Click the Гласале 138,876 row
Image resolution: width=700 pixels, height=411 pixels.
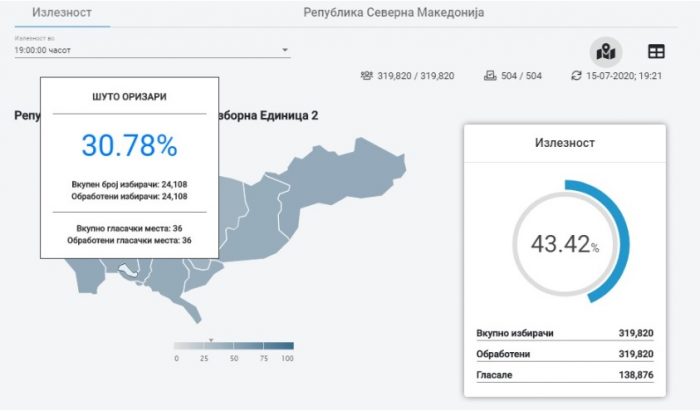(565, 374)
